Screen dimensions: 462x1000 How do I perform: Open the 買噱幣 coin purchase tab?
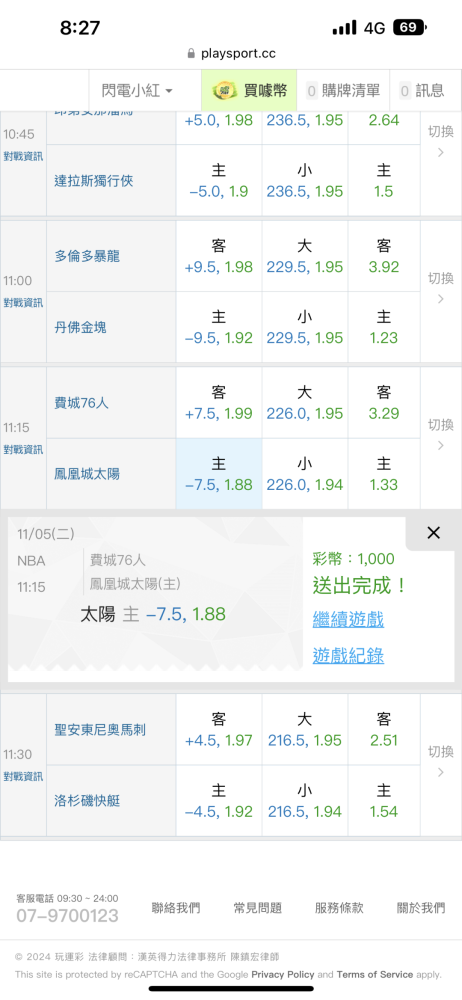point(249,91)
